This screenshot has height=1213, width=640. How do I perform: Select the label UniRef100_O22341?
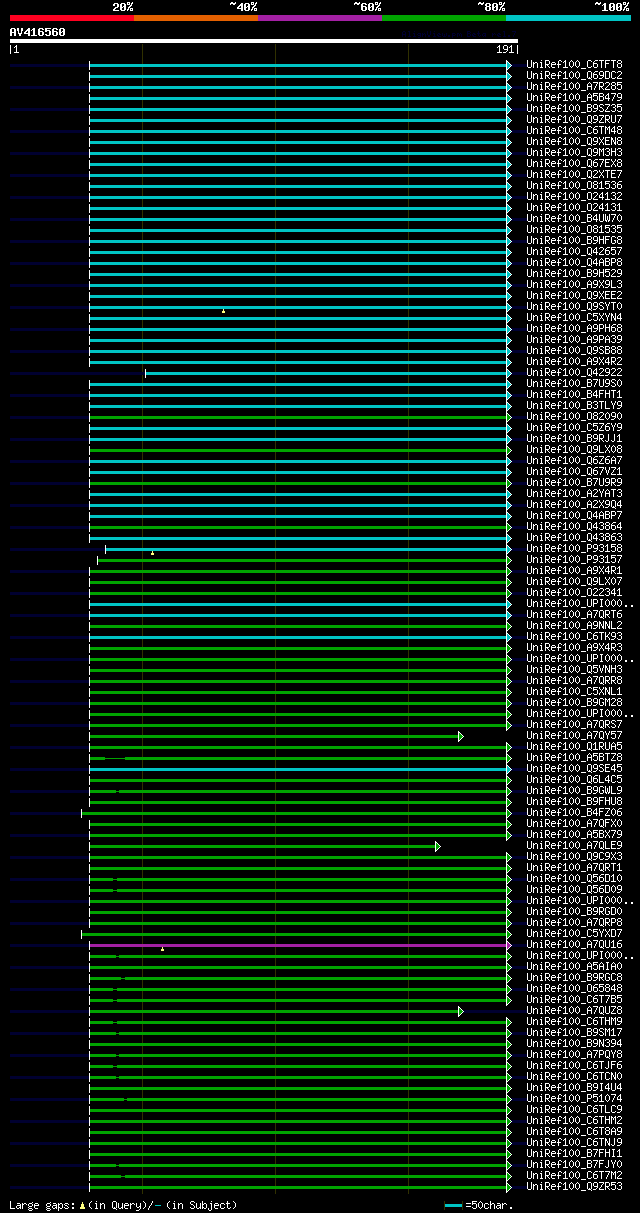pos(574,592)
